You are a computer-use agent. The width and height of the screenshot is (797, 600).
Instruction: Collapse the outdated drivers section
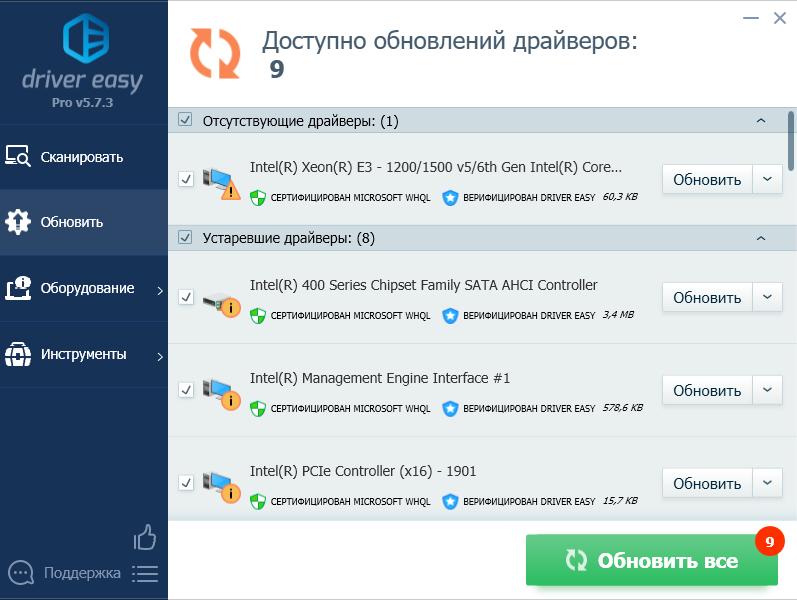point(761,238)
